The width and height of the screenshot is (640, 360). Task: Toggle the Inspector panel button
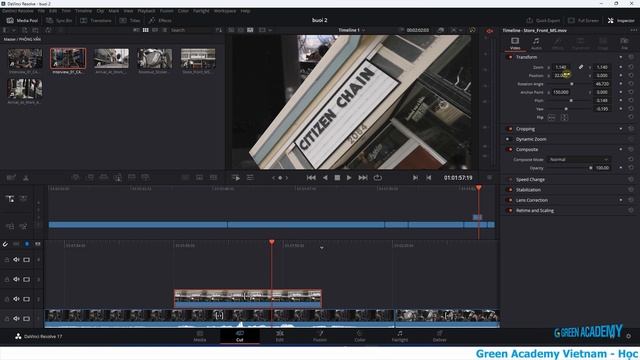[x=621, y=20]
